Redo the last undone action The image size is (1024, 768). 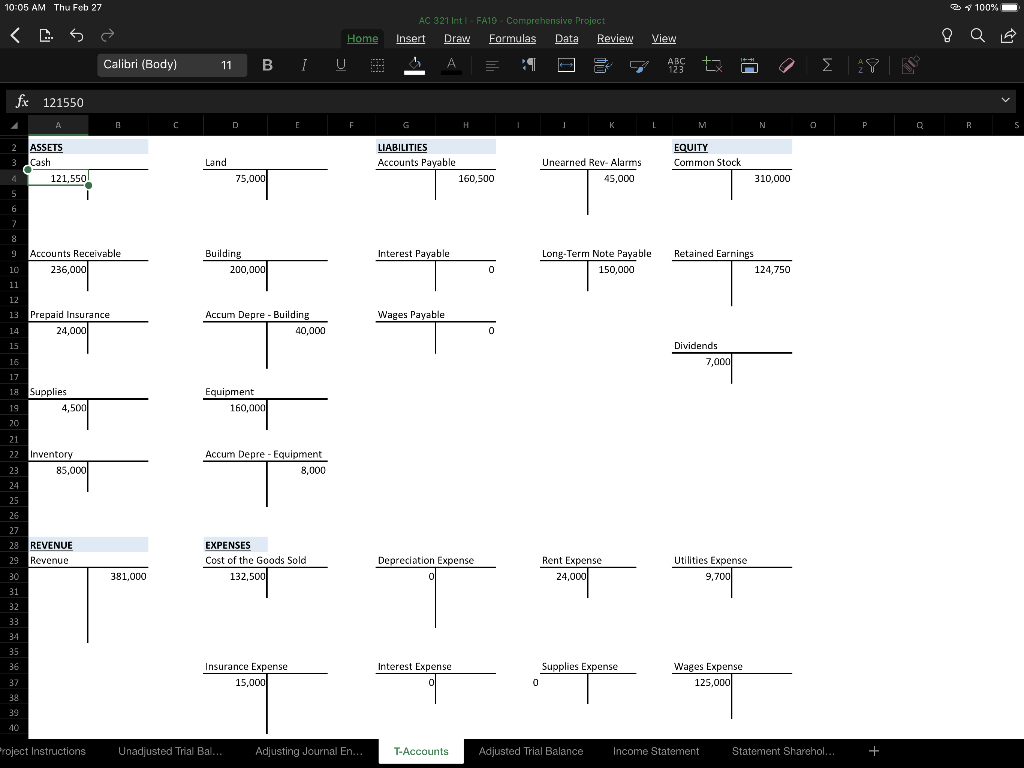pyautogui.click(x=107, y=36)
